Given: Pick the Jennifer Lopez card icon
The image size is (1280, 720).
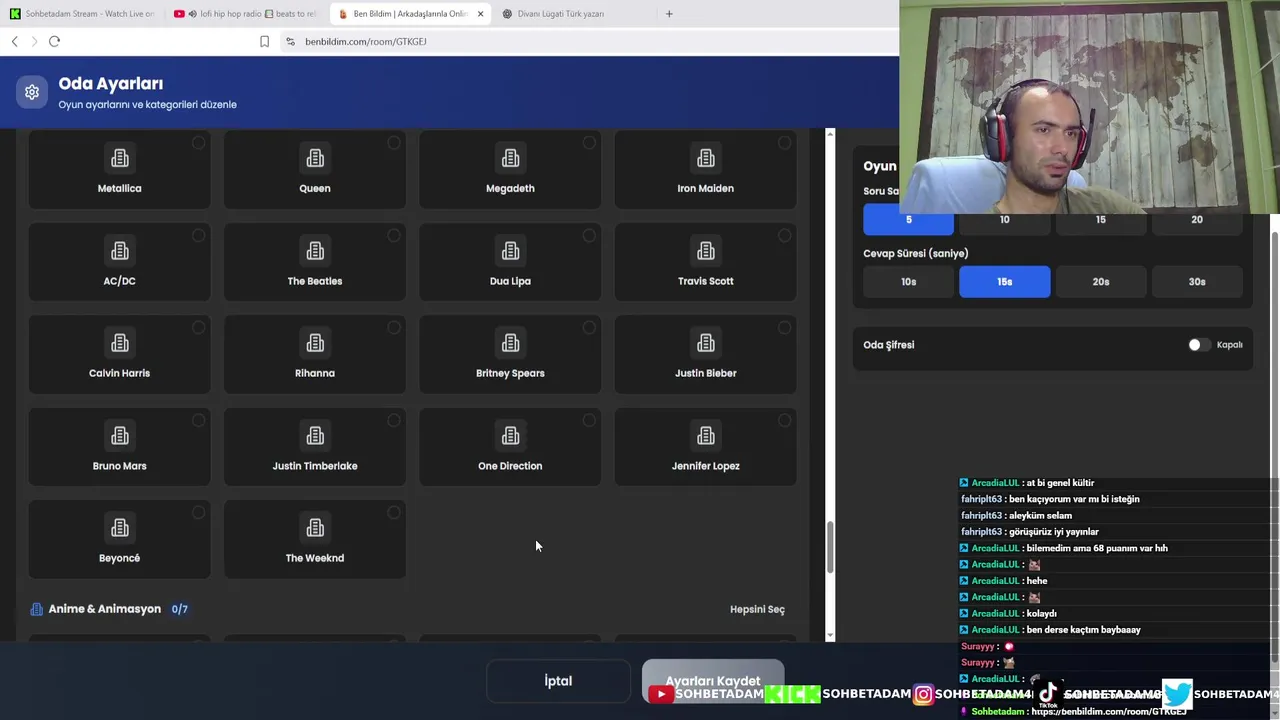Looking at the screenshot, I should (706, 436).
